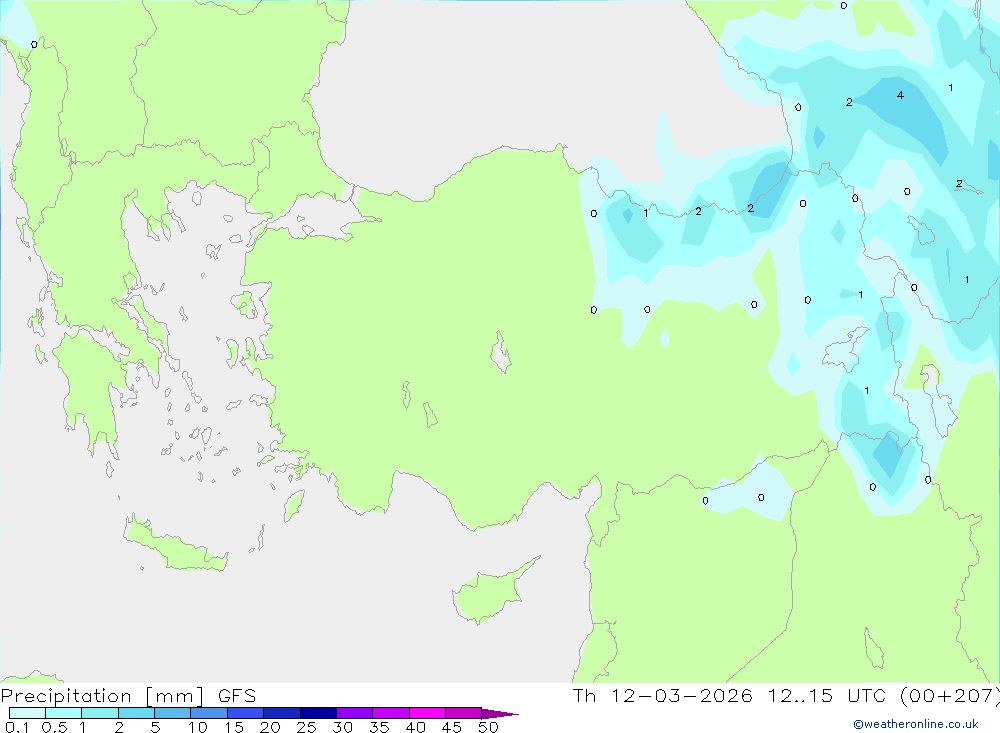Click the '30' legend tick label

pos(342,727)
